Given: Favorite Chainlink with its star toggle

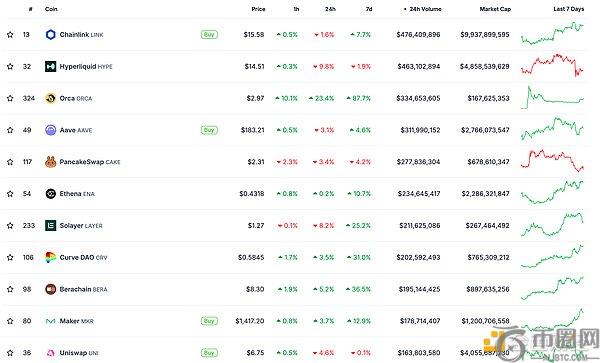Looking at the screenshot, I should (x=10, y=34).
